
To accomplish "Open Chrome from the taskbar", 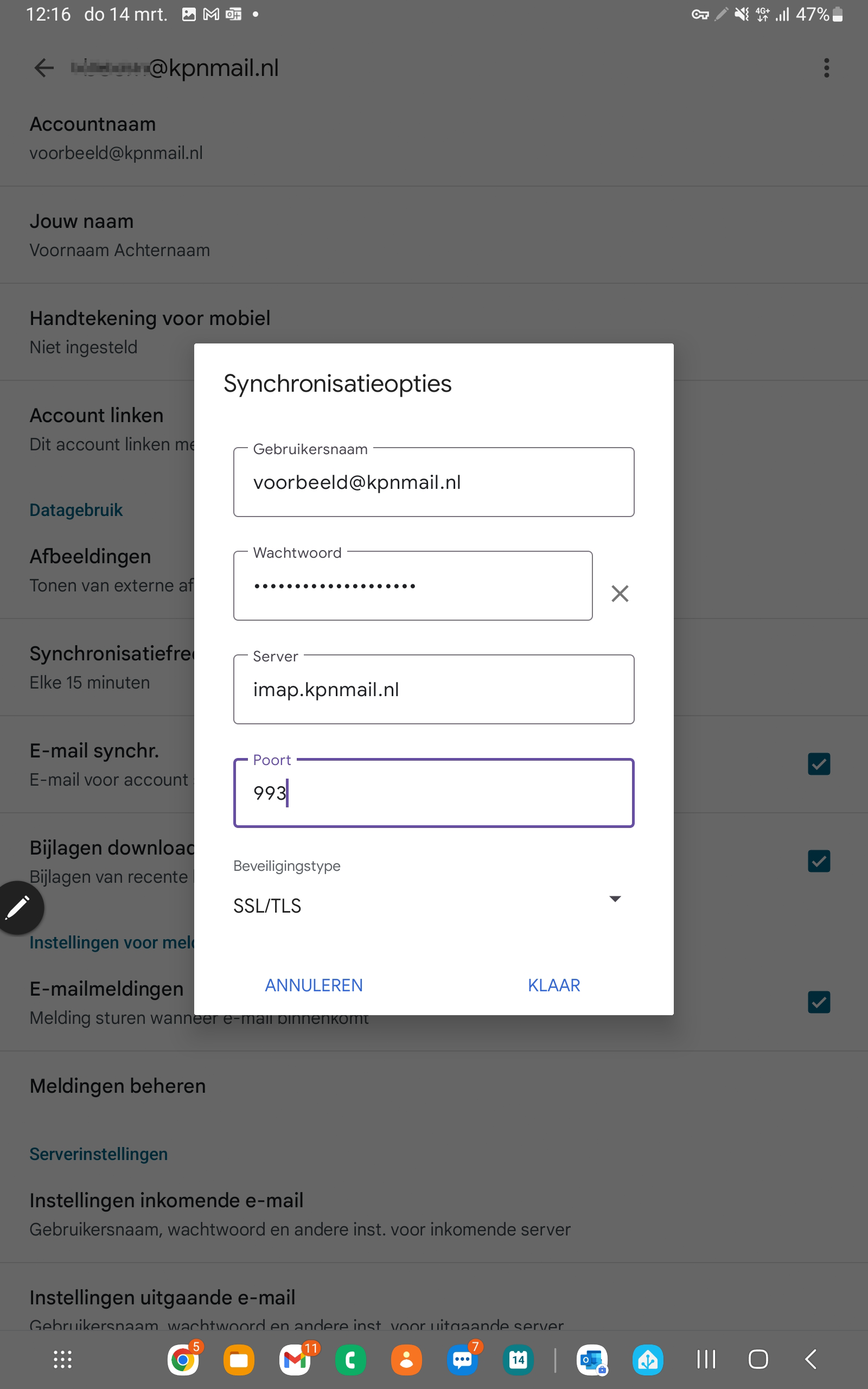I will (183, 1360).
